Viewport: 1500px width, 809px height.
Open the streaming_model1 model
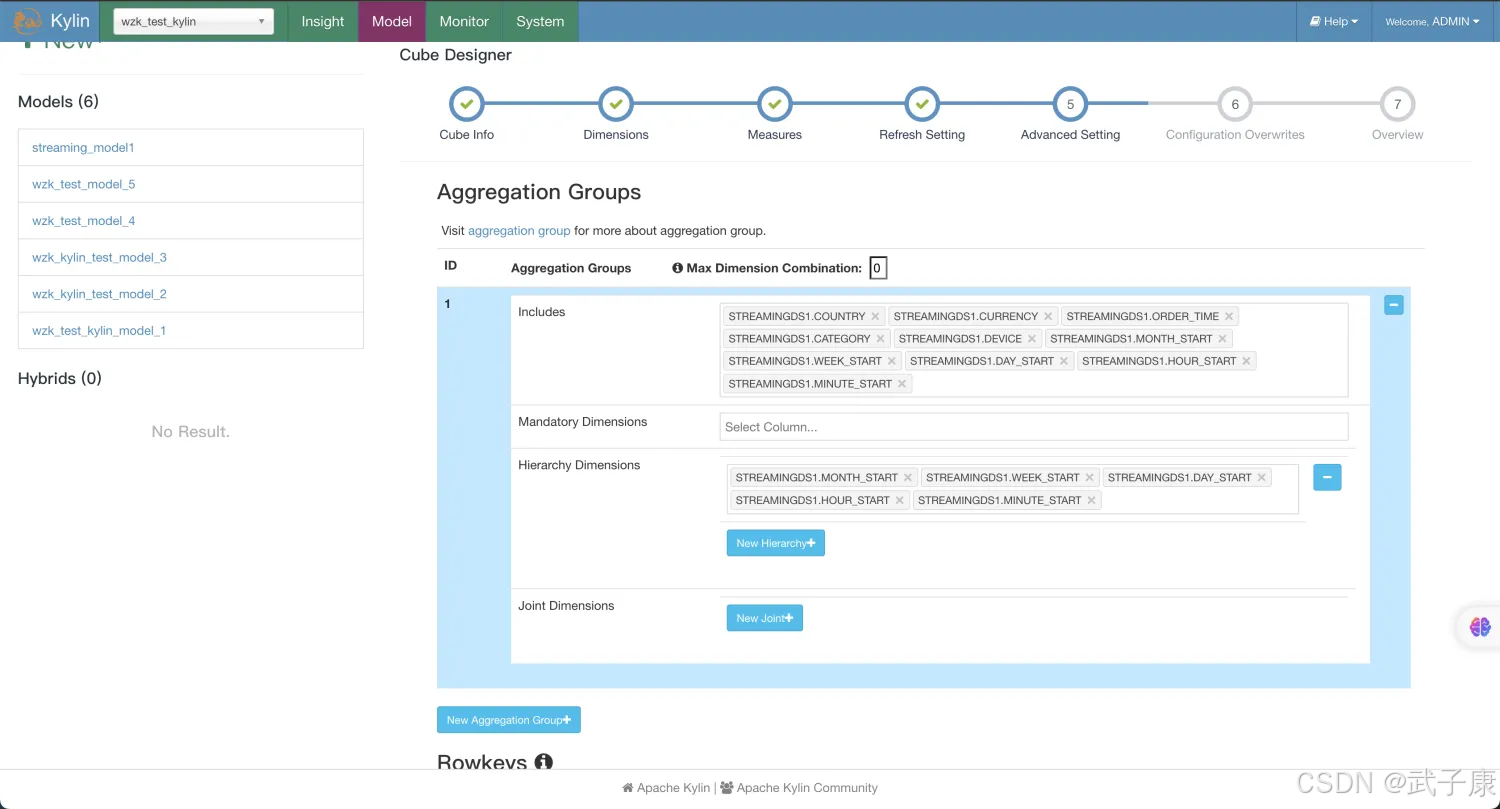83,148
